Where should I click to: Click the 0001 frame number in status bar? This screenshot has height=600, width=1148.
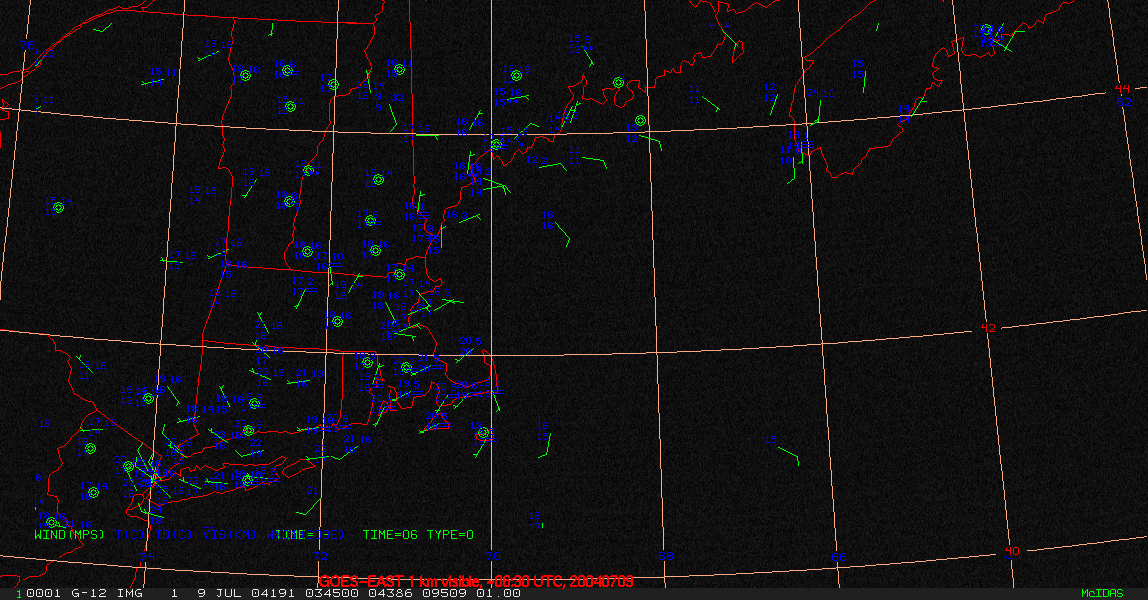(x=42, y=593)
